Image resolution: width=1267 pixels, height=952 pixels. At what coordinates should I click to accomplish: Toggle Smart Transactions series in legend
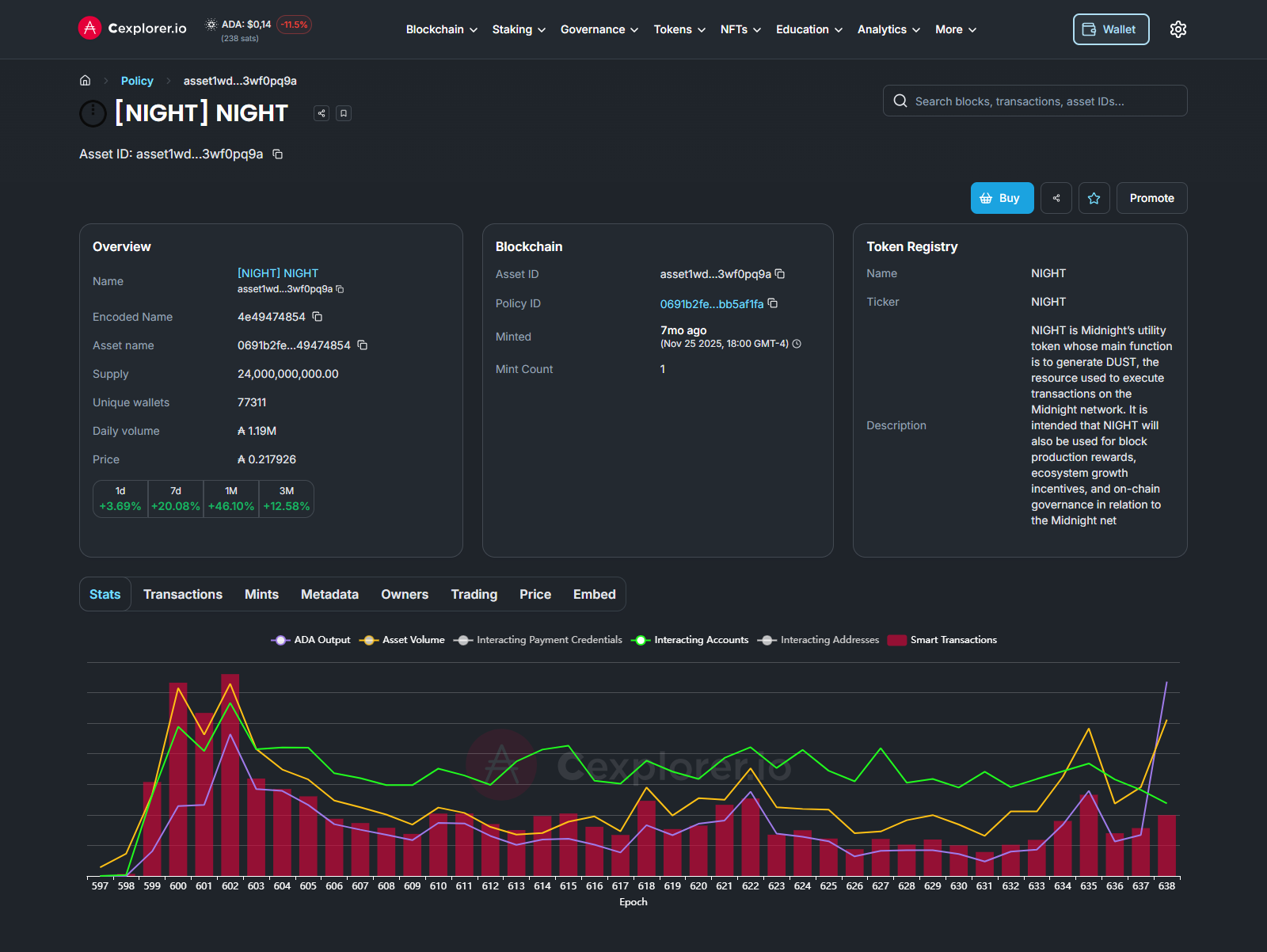coord(942,640)
